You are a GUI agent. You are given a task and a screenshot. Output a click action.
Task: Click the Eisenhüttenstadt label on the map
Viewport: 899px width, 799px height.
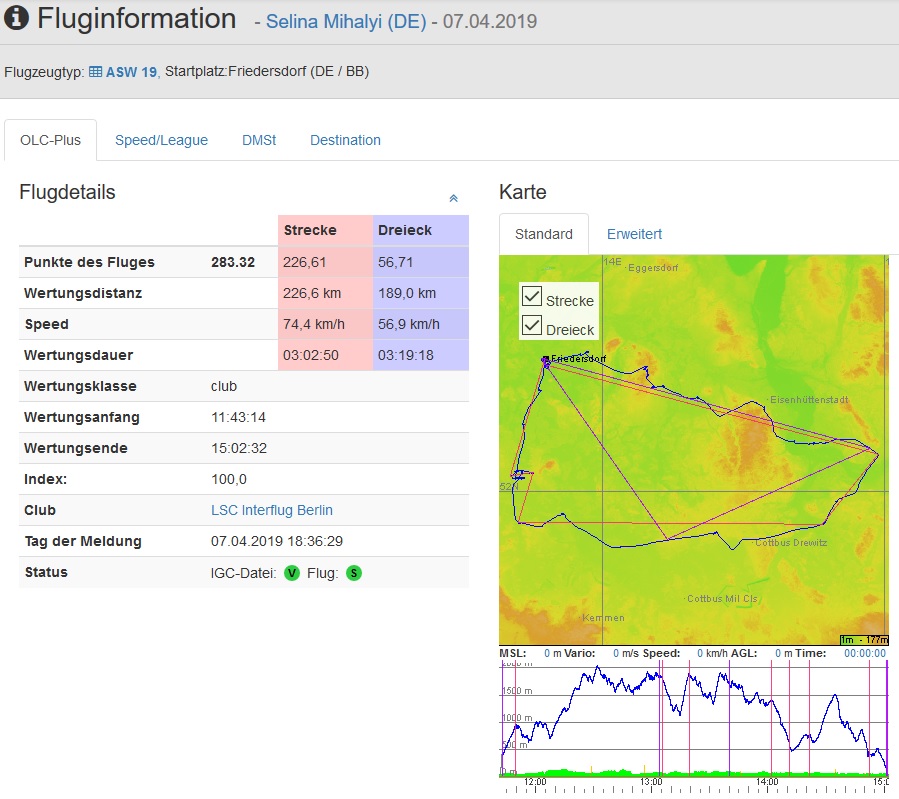click(808, 400)
